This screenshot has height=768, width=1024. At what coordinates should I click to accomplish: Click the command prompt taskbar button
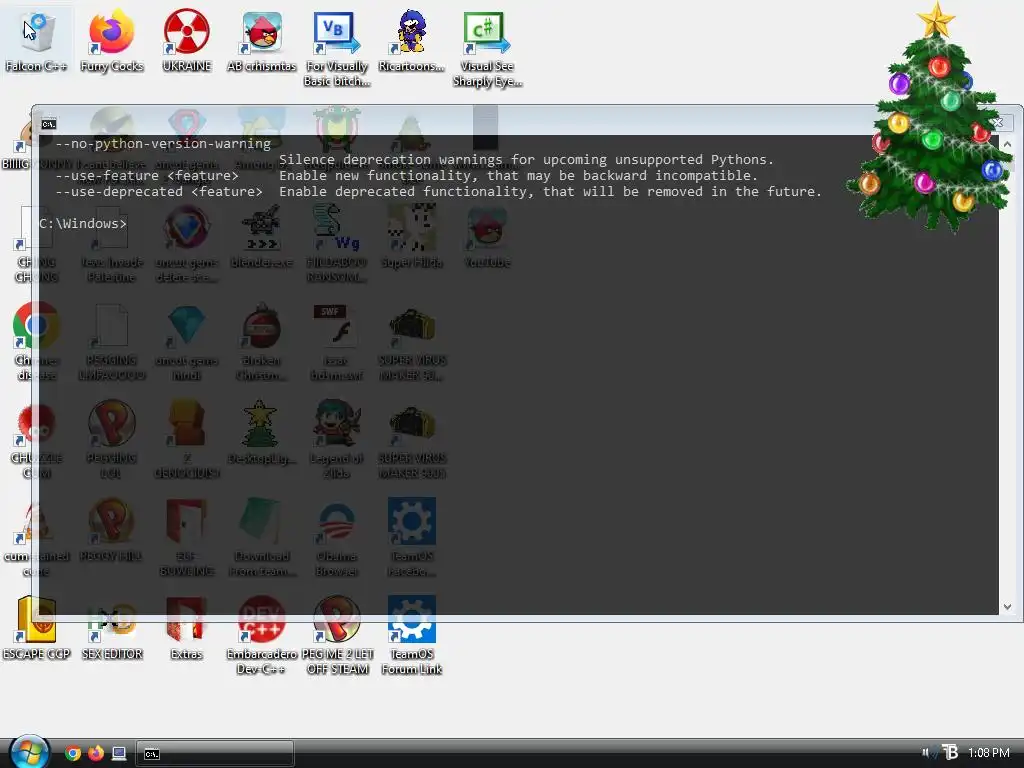pos(215,754)
